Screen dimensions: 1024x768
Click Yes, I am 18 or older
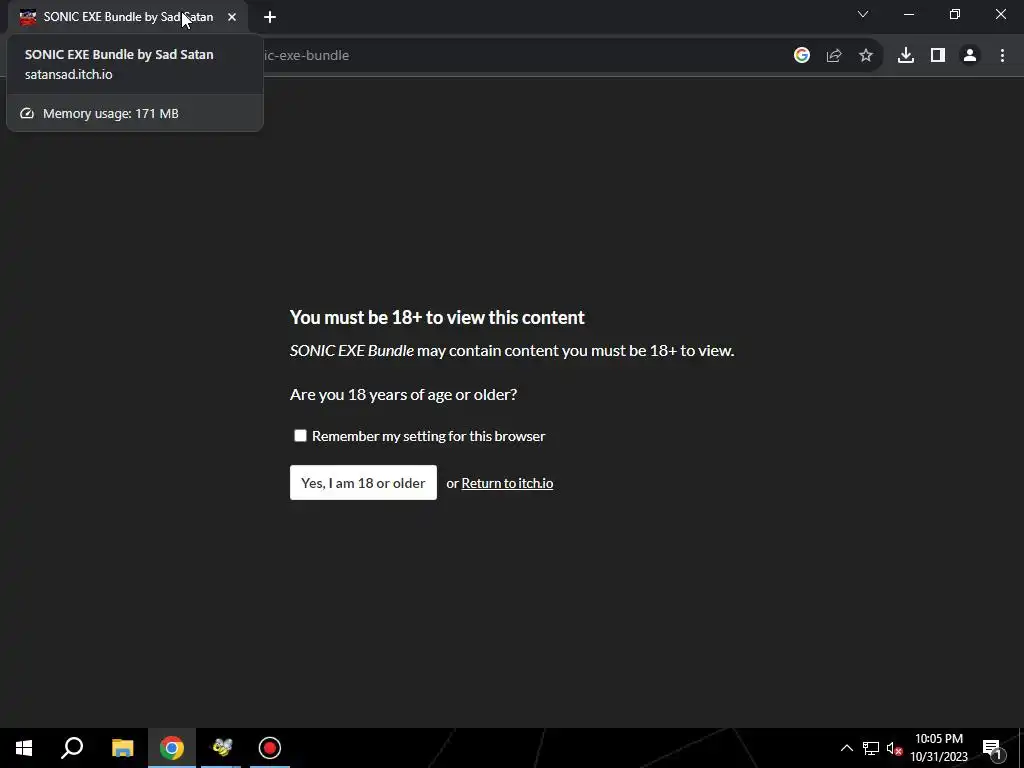pos(363,483)
